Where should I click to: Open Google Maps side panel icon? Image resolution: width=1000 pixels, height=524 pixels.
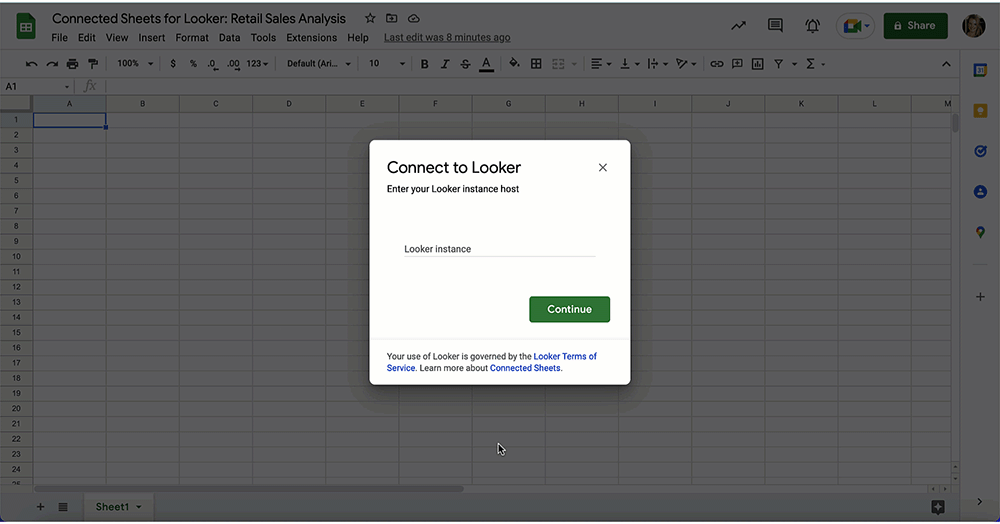[980, 232]
